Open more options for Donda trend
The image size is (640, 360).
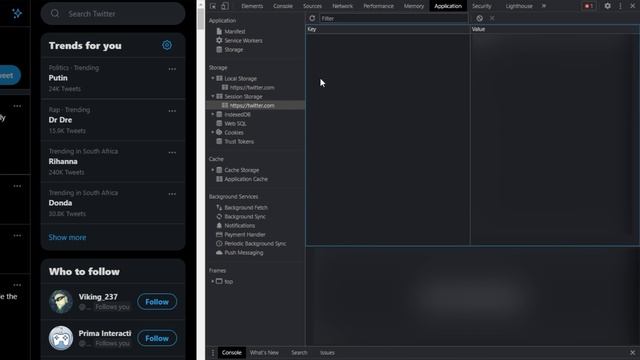point(172,194)
